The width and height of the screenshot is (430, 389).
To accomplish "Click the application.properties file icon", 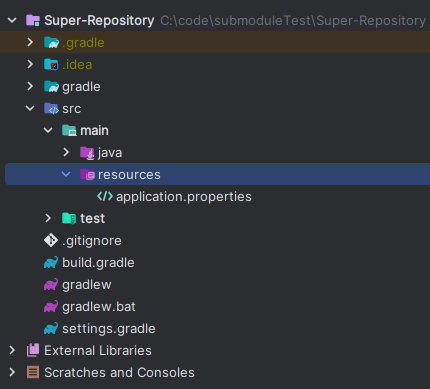I will tap(105, 196).
